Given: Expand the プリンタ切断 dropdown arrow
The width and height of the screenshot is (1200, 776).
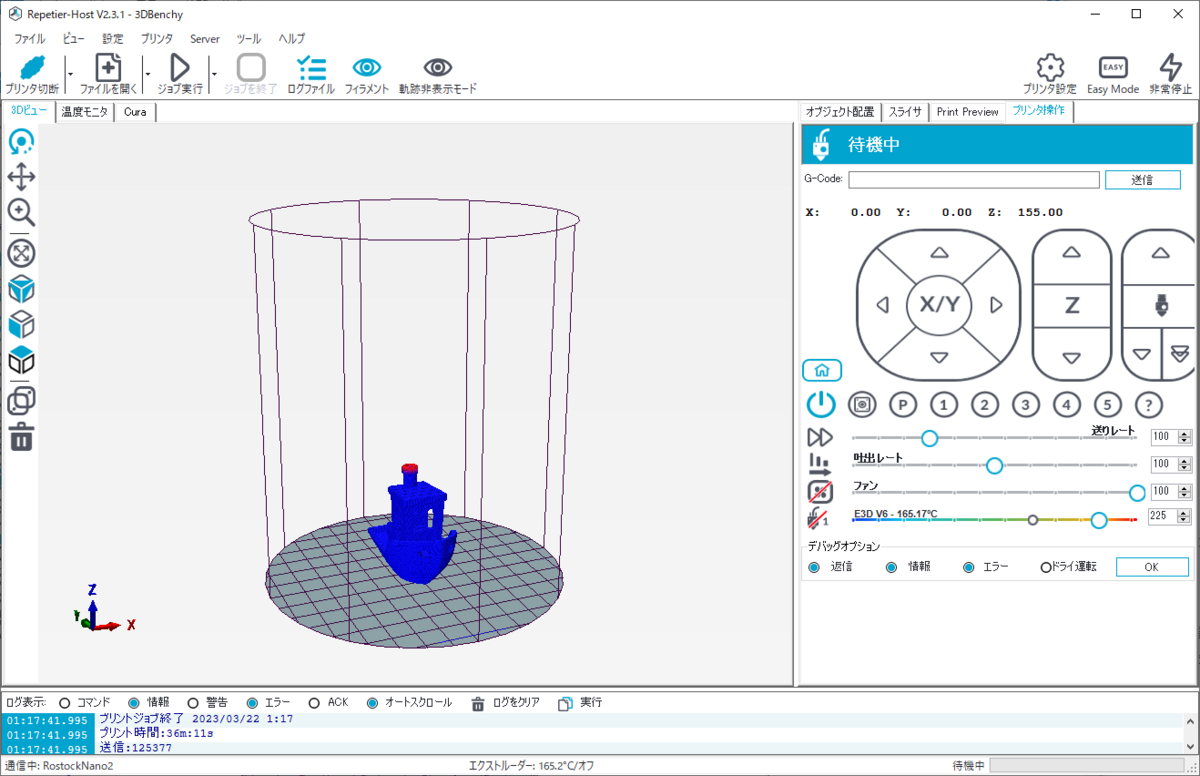Looking at the screenshot, I should pos(70,73).
